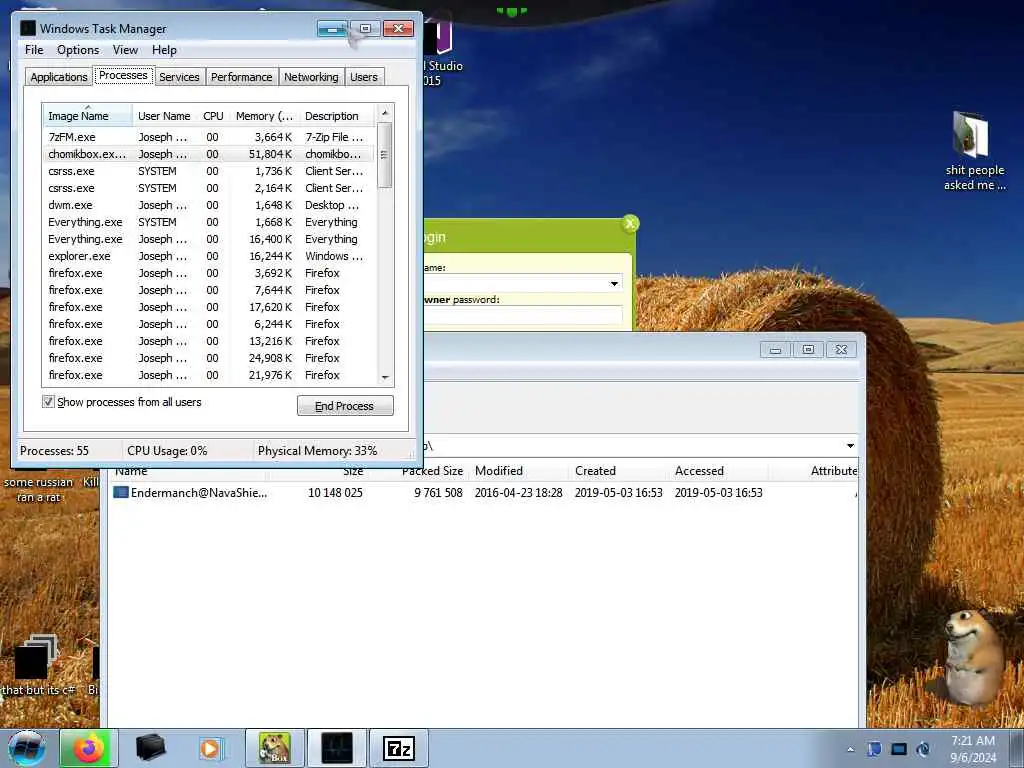Minimize the 7-Zip window
The image size is (1024, 768).
point(775,350)
